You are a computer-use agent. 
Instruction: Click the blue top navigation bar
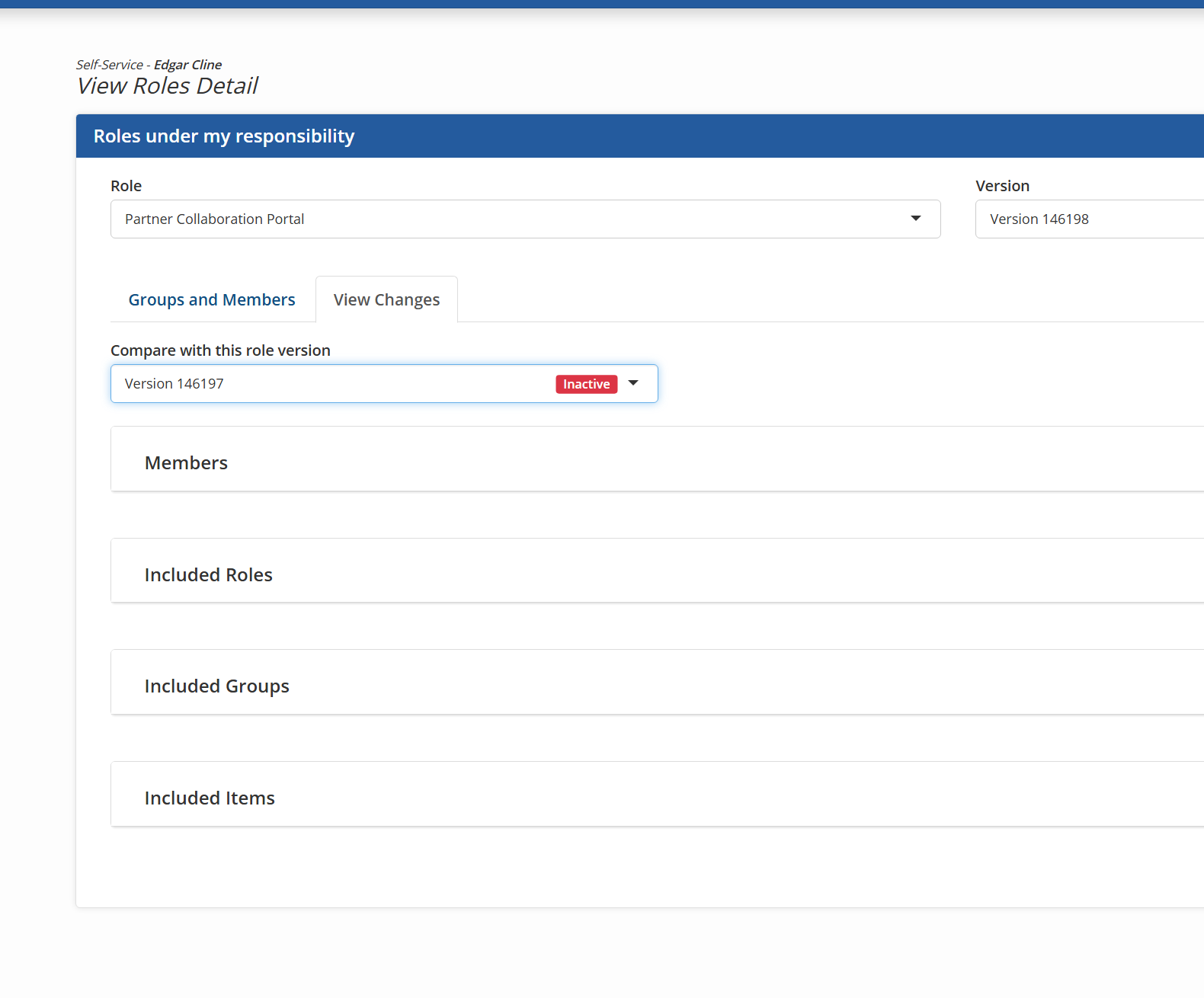602,4
